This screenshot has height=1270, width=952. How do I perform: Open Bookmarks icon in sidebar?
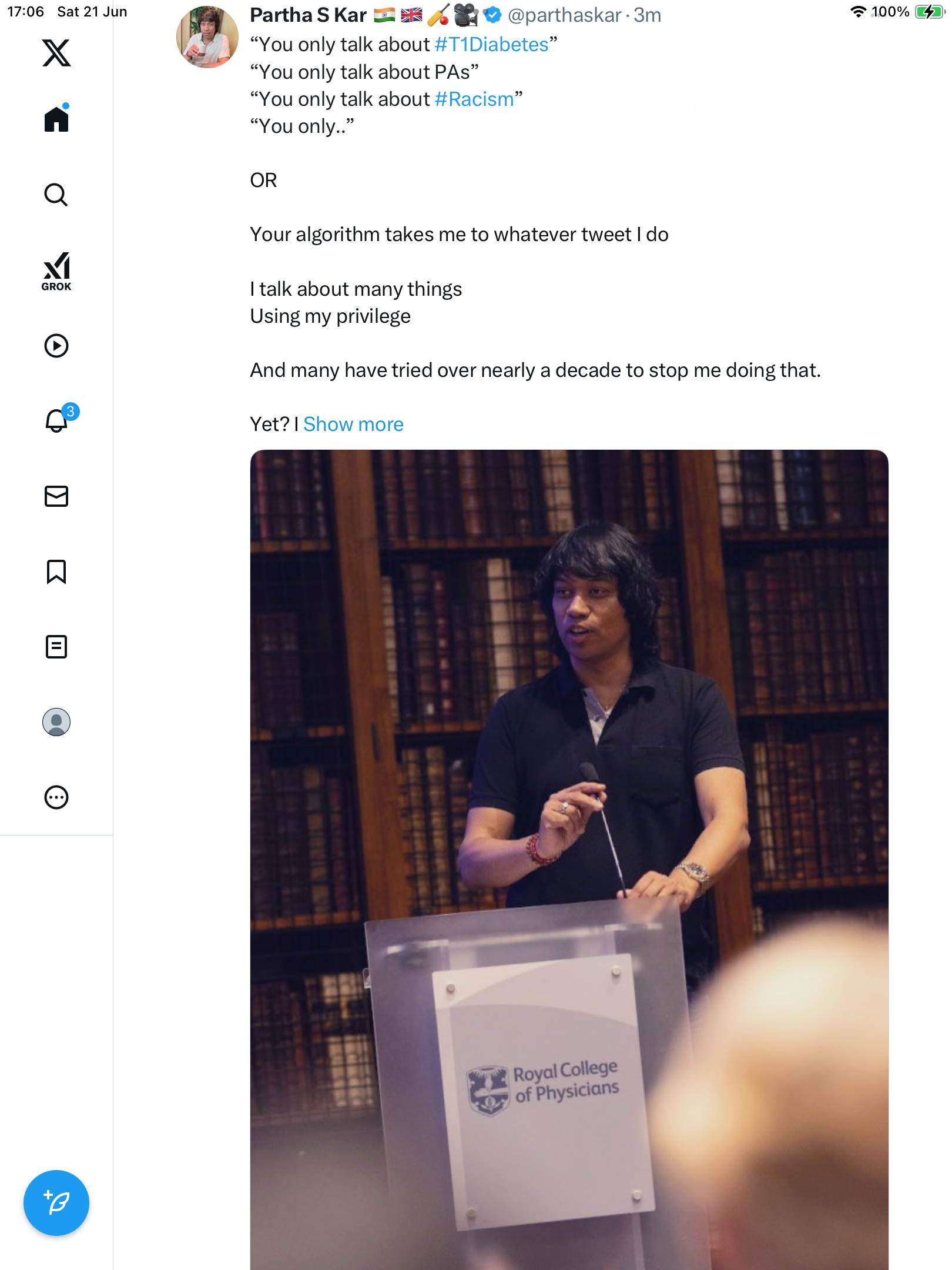tap(56, 571)
